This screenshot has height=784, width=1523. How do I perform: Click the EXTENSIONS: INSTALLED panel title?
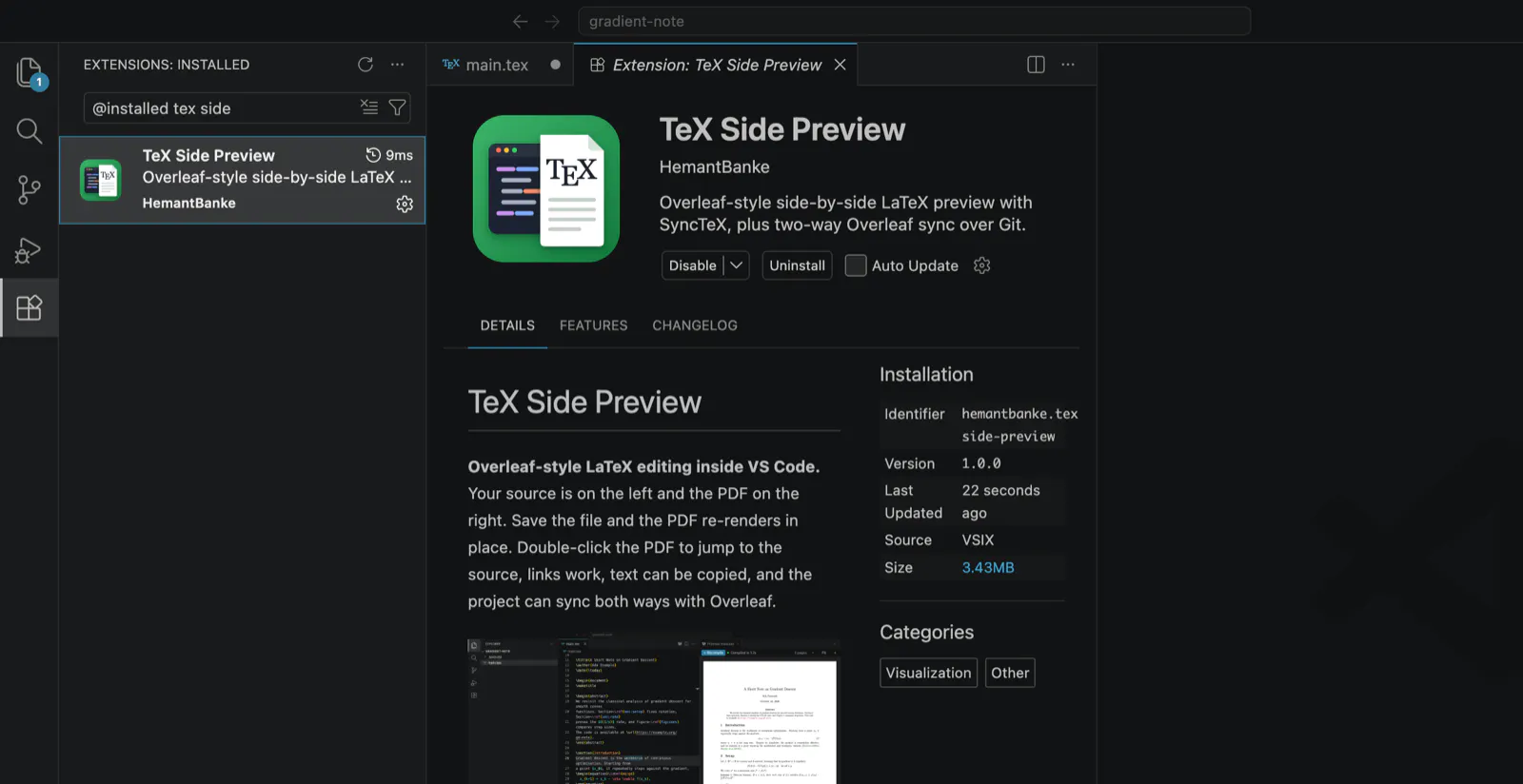point(167,65)
